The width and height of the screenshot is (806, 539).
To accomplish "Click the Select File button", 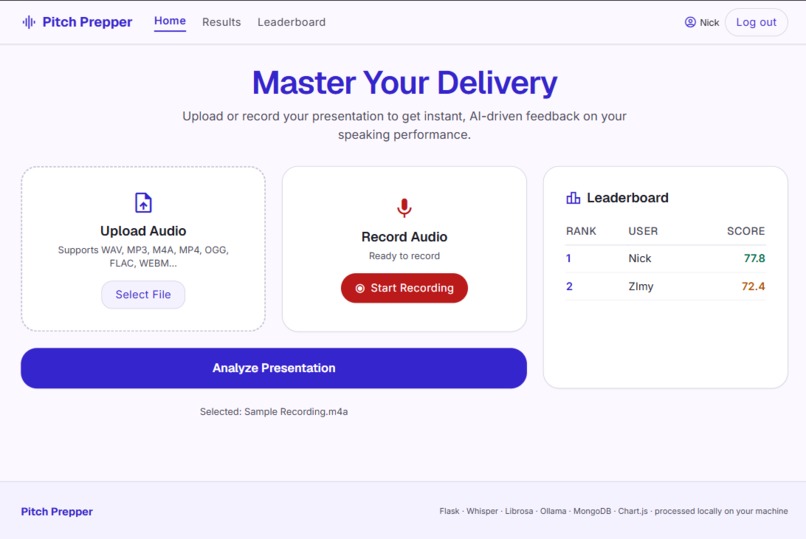I will (x=143, y=294).
